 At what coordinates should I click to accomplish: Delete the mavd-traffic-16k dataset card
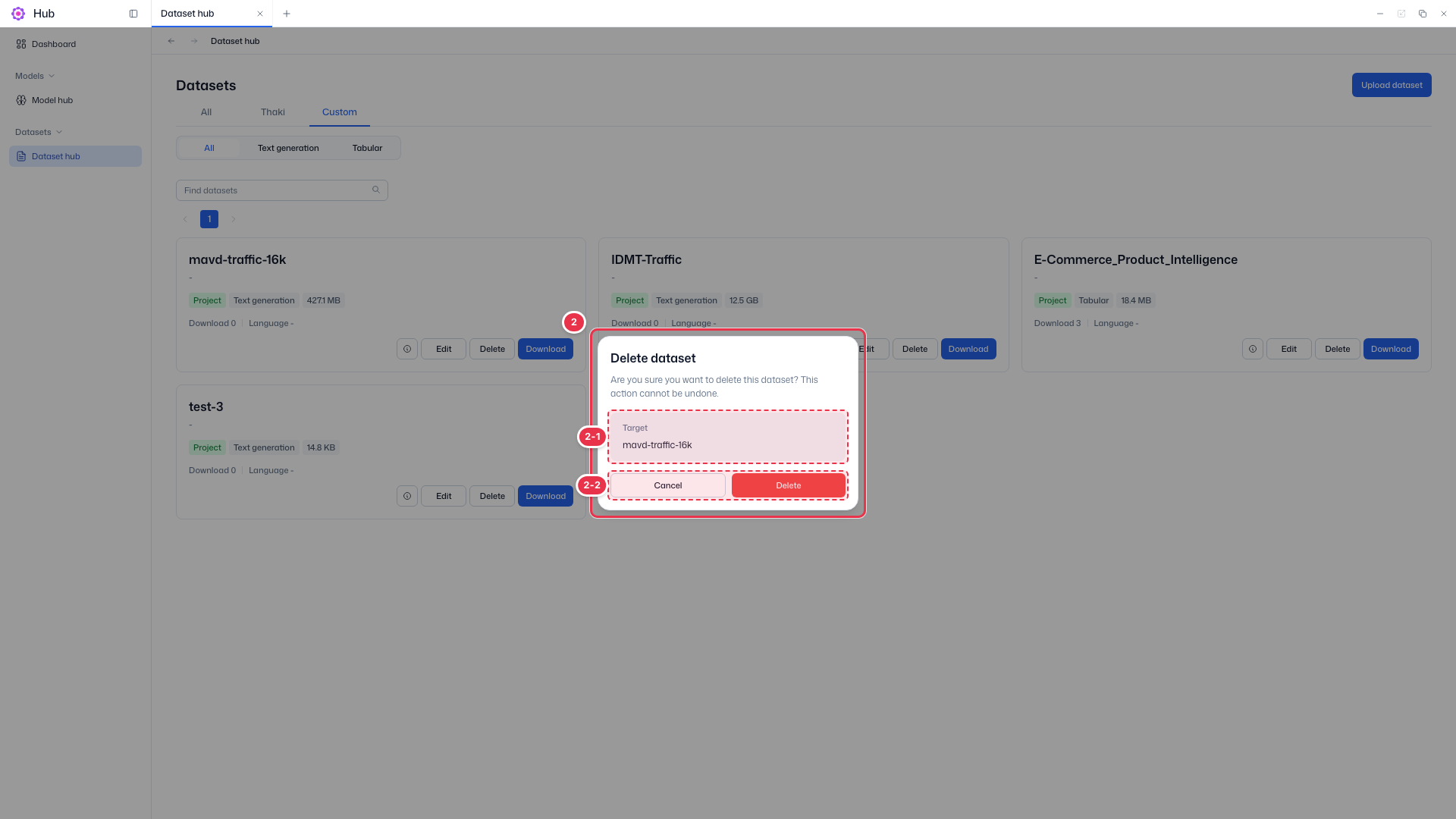coord(492,349)
